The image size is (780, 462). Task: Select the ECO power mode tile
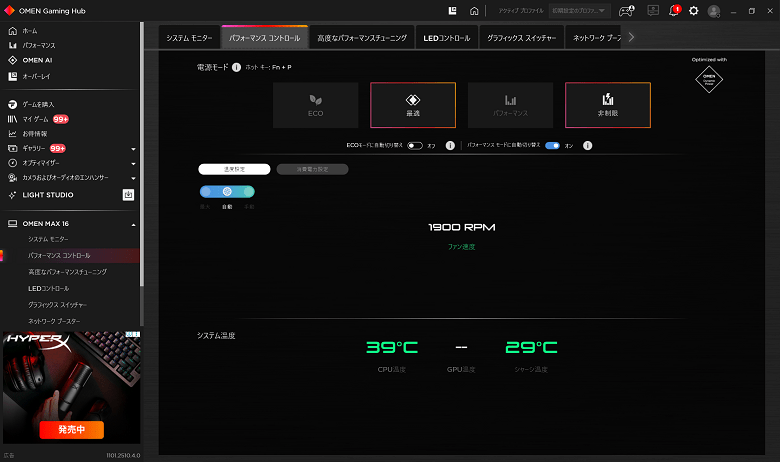pos(315,105)
